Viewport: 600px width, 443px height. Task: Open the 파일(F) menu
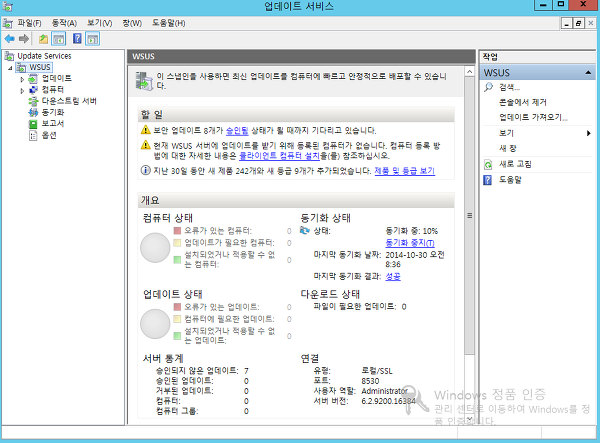(x=29, y=23)
